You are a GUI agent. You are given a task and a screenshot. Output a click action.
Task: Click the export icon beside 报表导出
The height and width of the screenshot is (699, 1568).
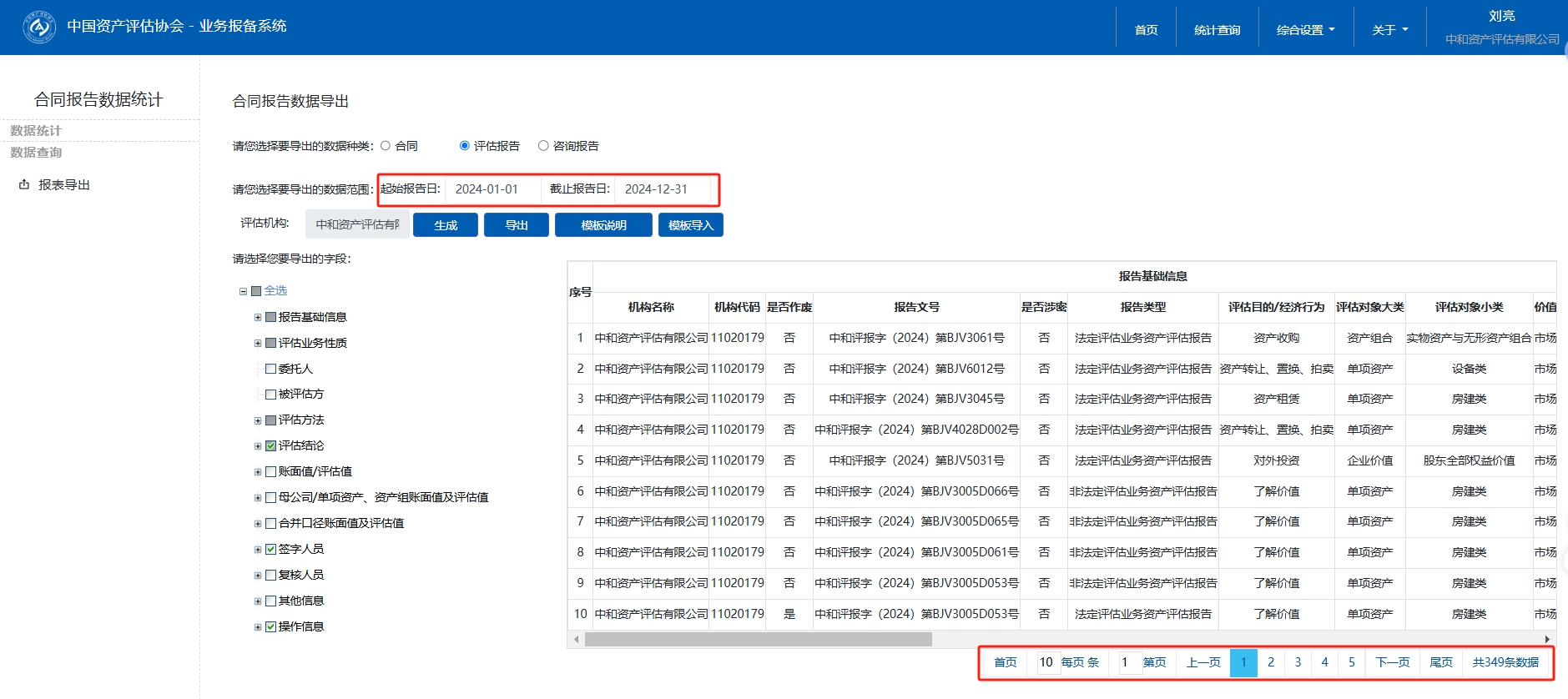(x=24, y=185)
